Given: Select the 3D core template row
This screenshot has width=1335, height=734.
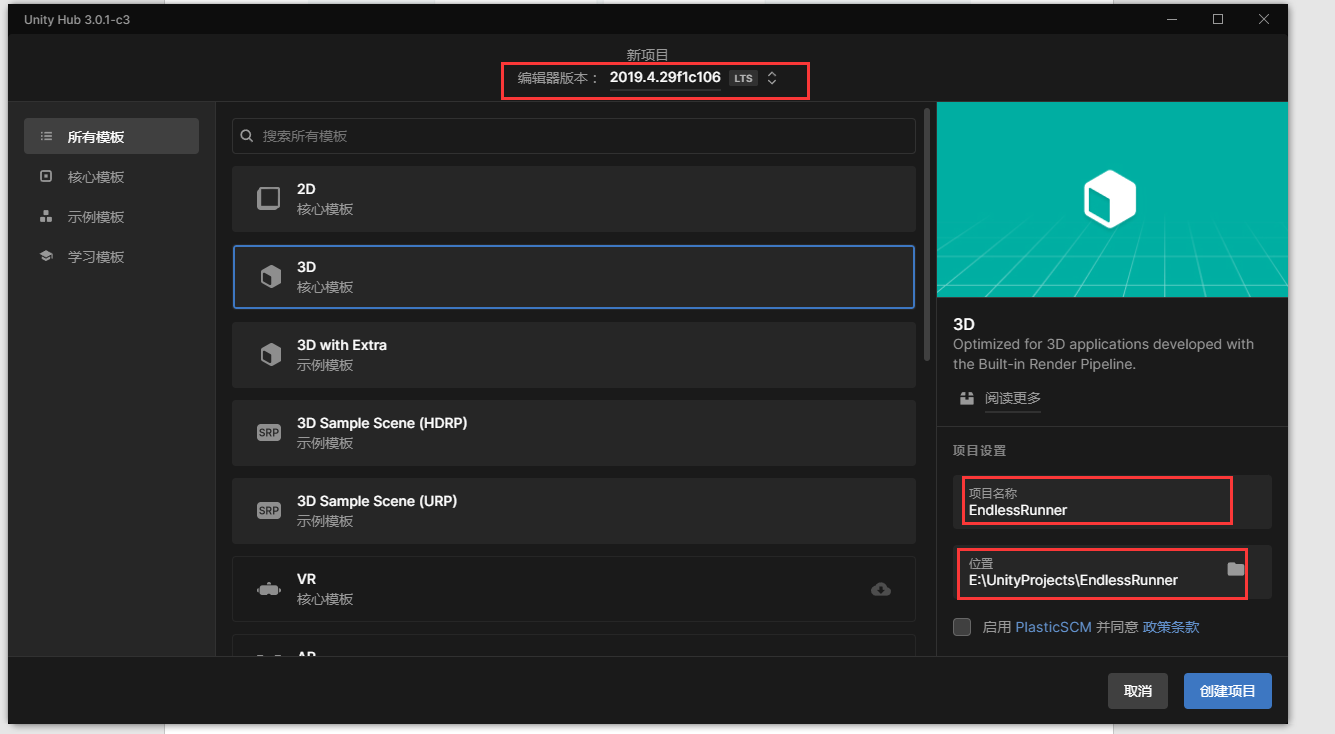Looking at the screenshot, I should [574, 277].
